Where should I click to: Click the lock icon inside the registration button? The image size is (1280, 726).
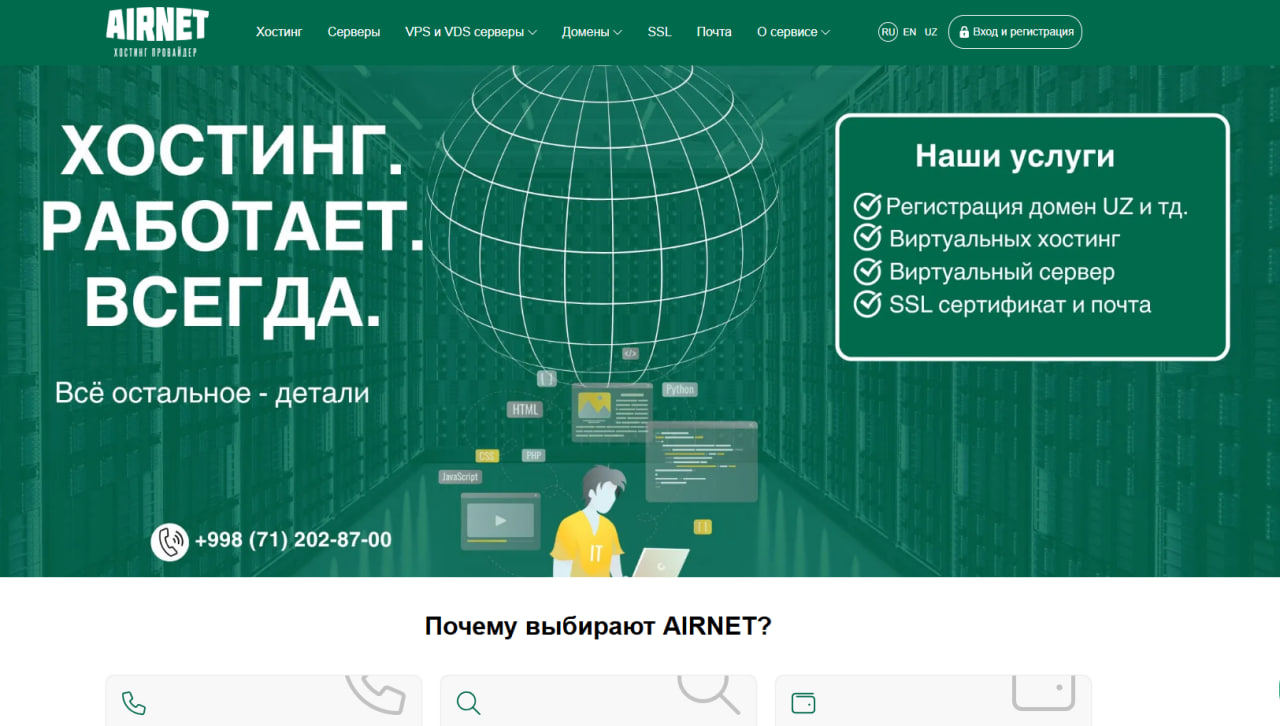(962, 31)
